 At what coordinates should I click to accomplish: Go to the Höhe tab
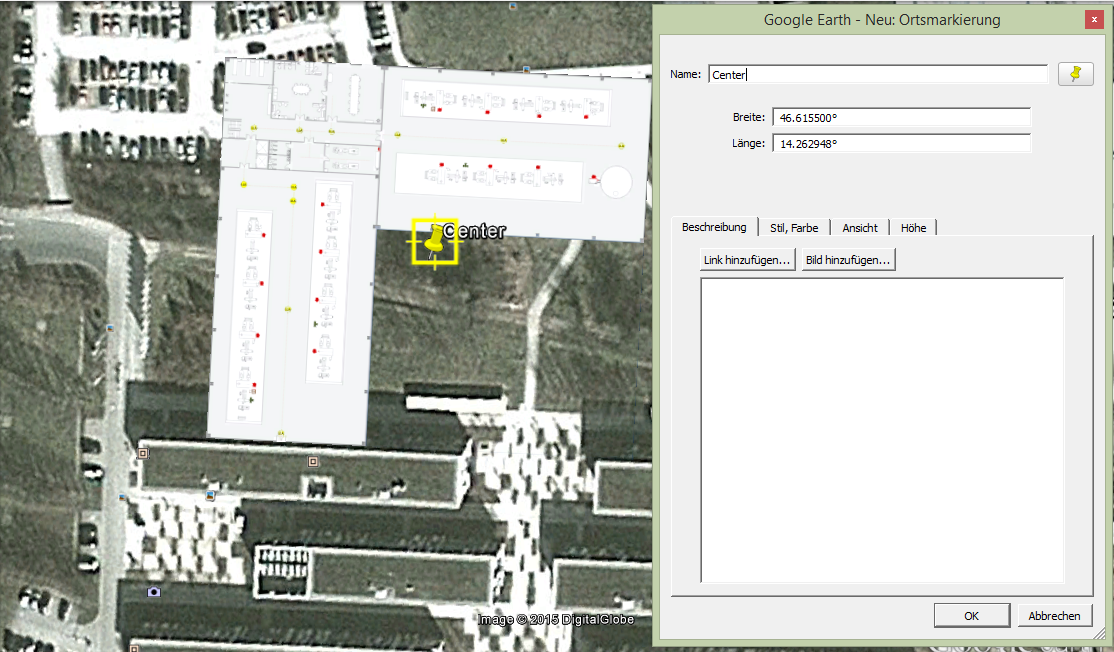pyautogui.click(x=912, y=228)
